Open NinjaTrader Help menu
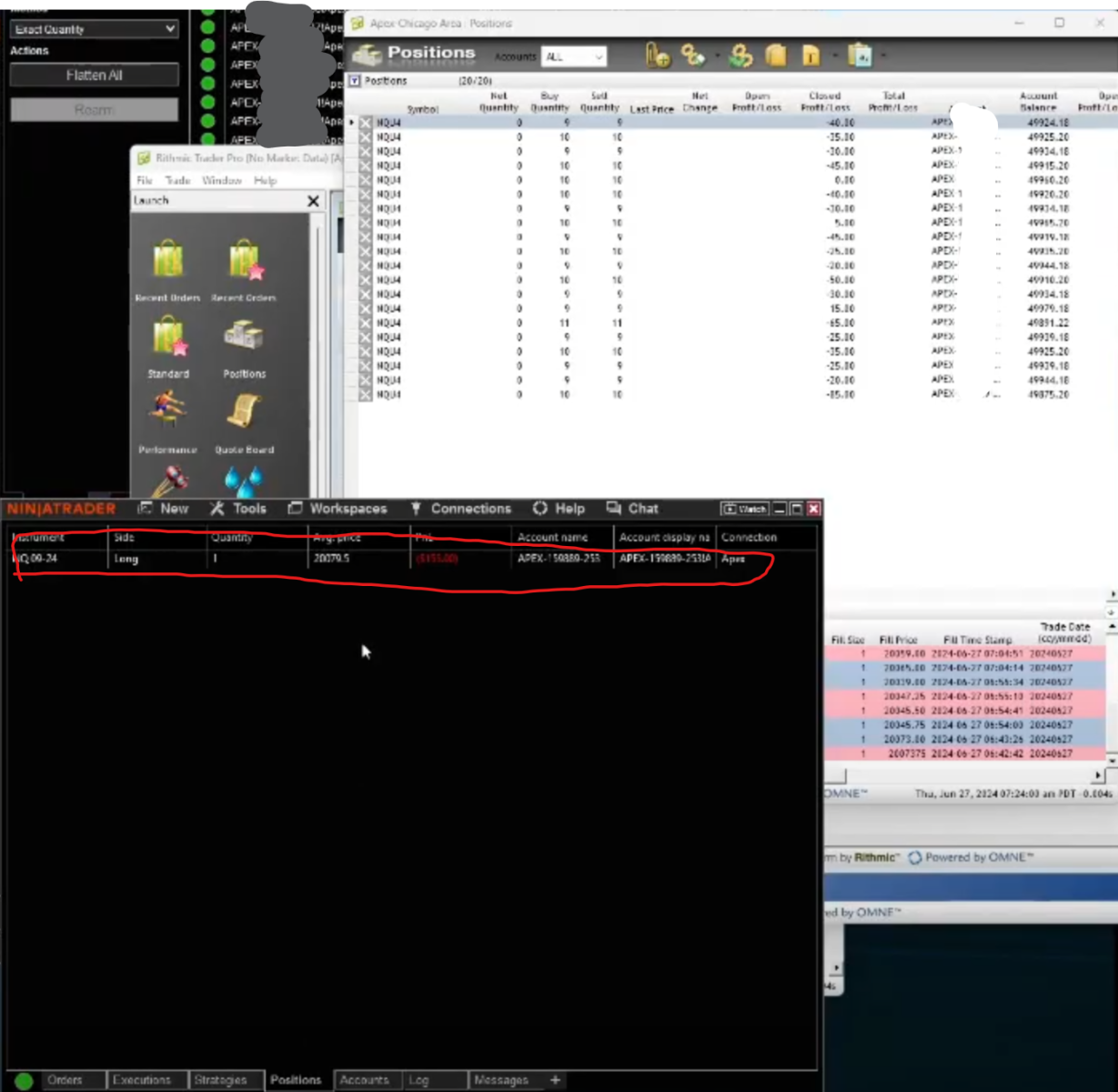Viewport: 1118px width, 1092px height. point(559,509)
